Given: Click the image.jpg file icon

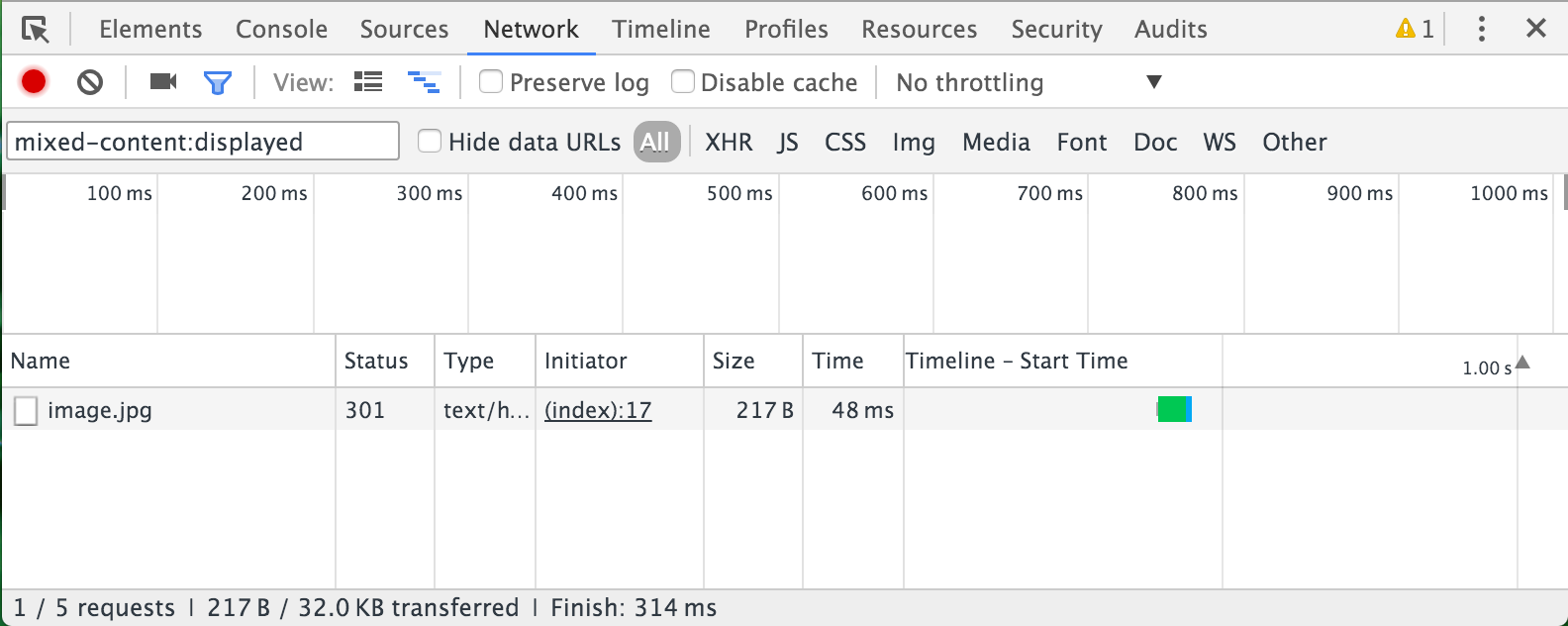Looking at the screenshot, I should click(x=26, y=410).
